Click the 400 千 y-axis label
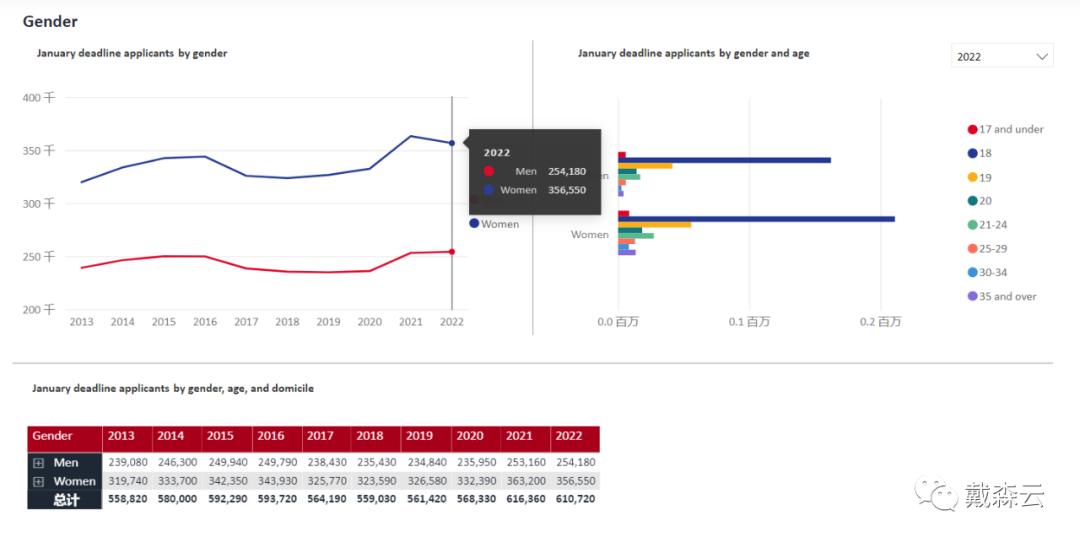Viewport: 1080px width, 543px height. point(39,98)
